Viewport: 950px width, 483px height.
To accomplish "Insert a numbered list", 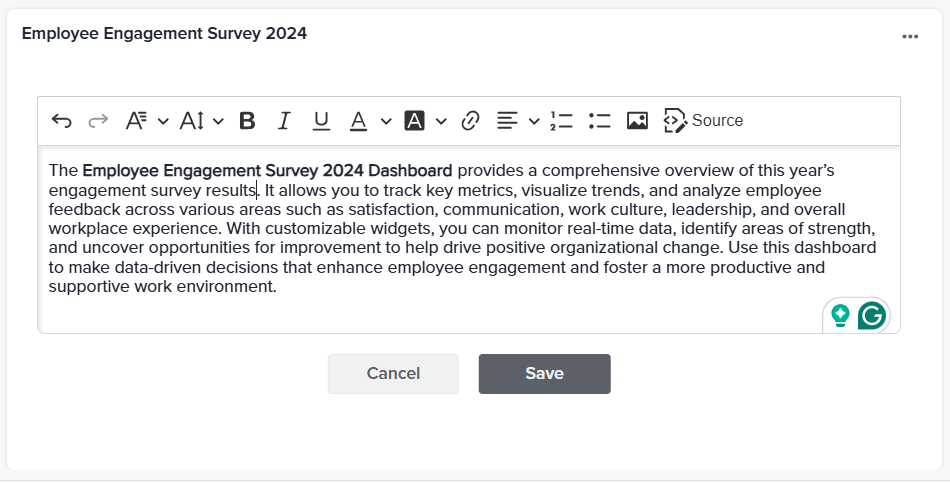I will (562, 121).
